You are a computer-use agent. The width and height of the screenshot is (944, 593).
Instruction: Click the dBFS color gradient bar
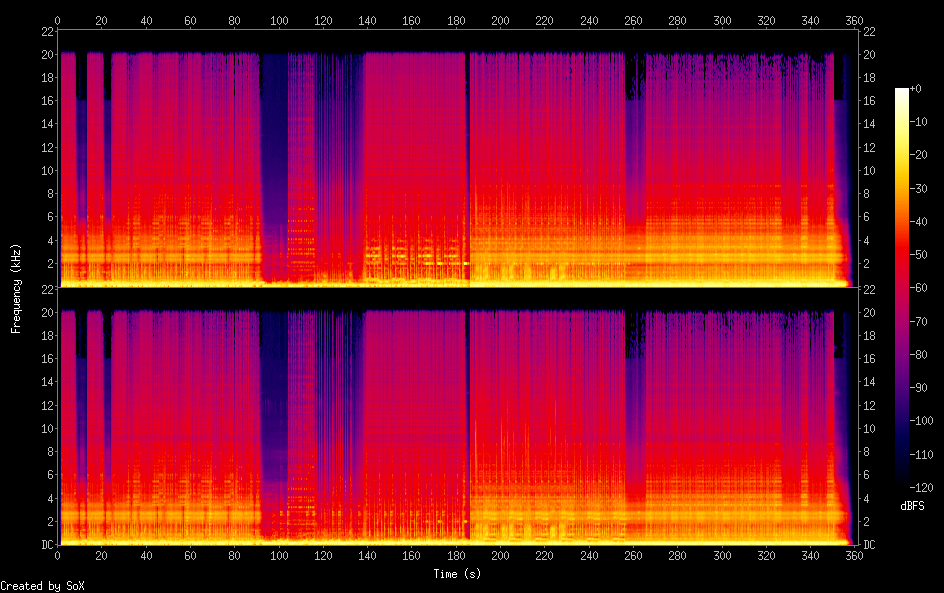click(x=901, y=288)
